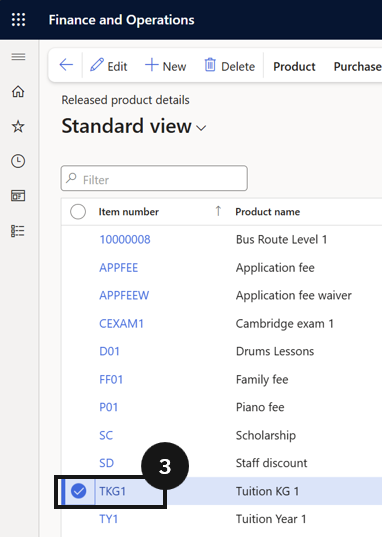Toggle the select-all rows circle
This screenshot has height=537, width=382.
[x=78, y=212]
